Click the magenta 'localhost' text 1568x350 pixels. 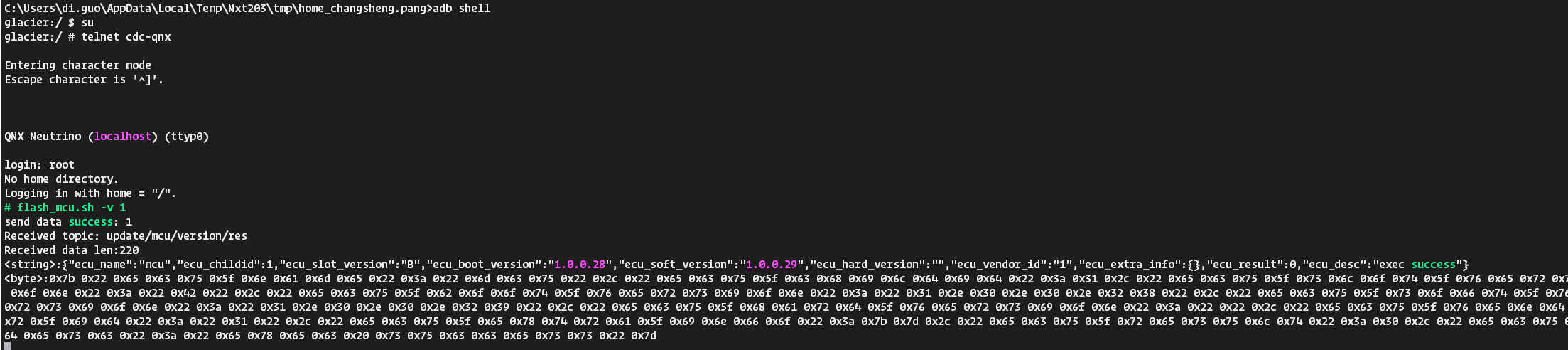[122, 137]
